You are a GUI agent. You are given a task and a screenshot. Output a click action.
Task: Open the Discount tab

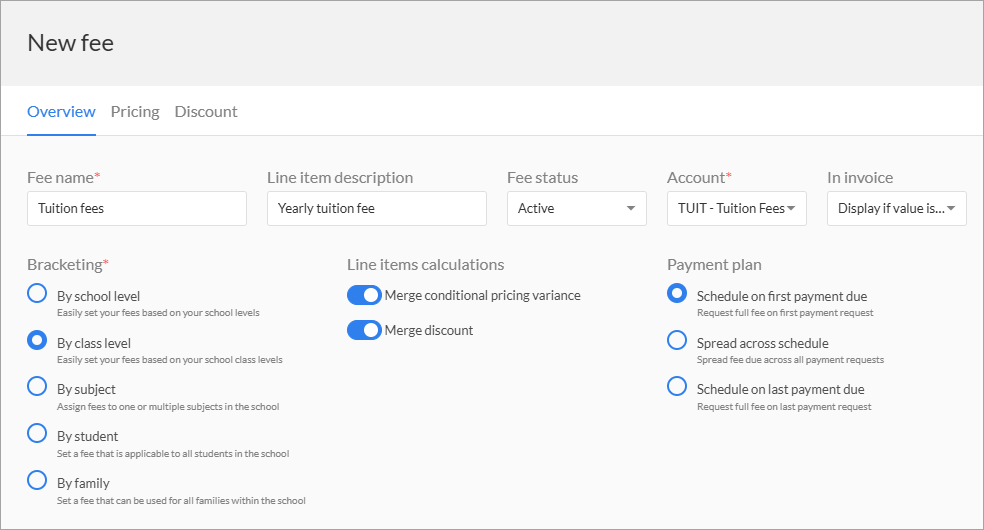tap(206, 112)
